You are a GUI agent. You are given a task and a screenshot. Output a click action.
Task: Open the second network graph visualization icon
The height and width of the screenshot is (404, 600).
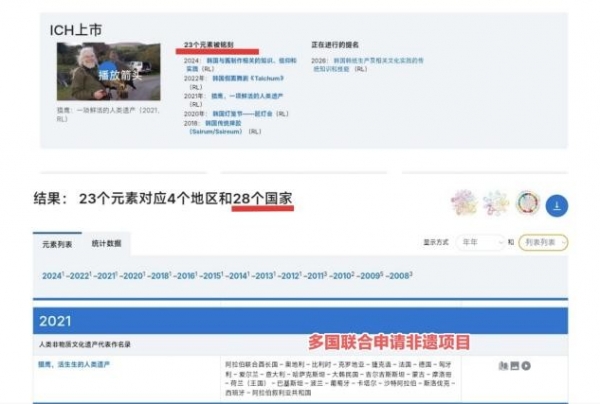[x=496, y=202]
